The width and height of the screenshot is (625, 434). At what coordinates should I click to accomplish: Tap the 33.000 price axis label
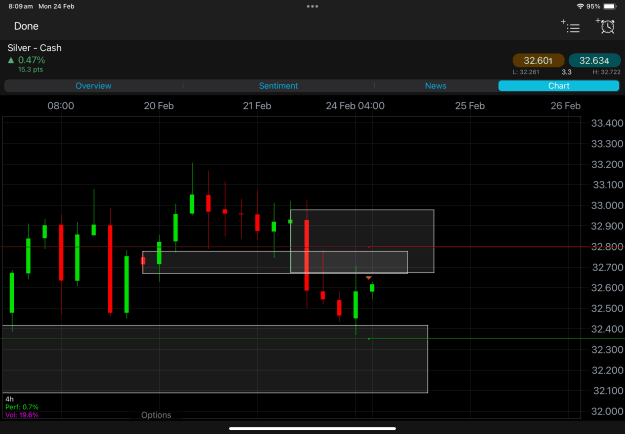click(x=607, y=206)
